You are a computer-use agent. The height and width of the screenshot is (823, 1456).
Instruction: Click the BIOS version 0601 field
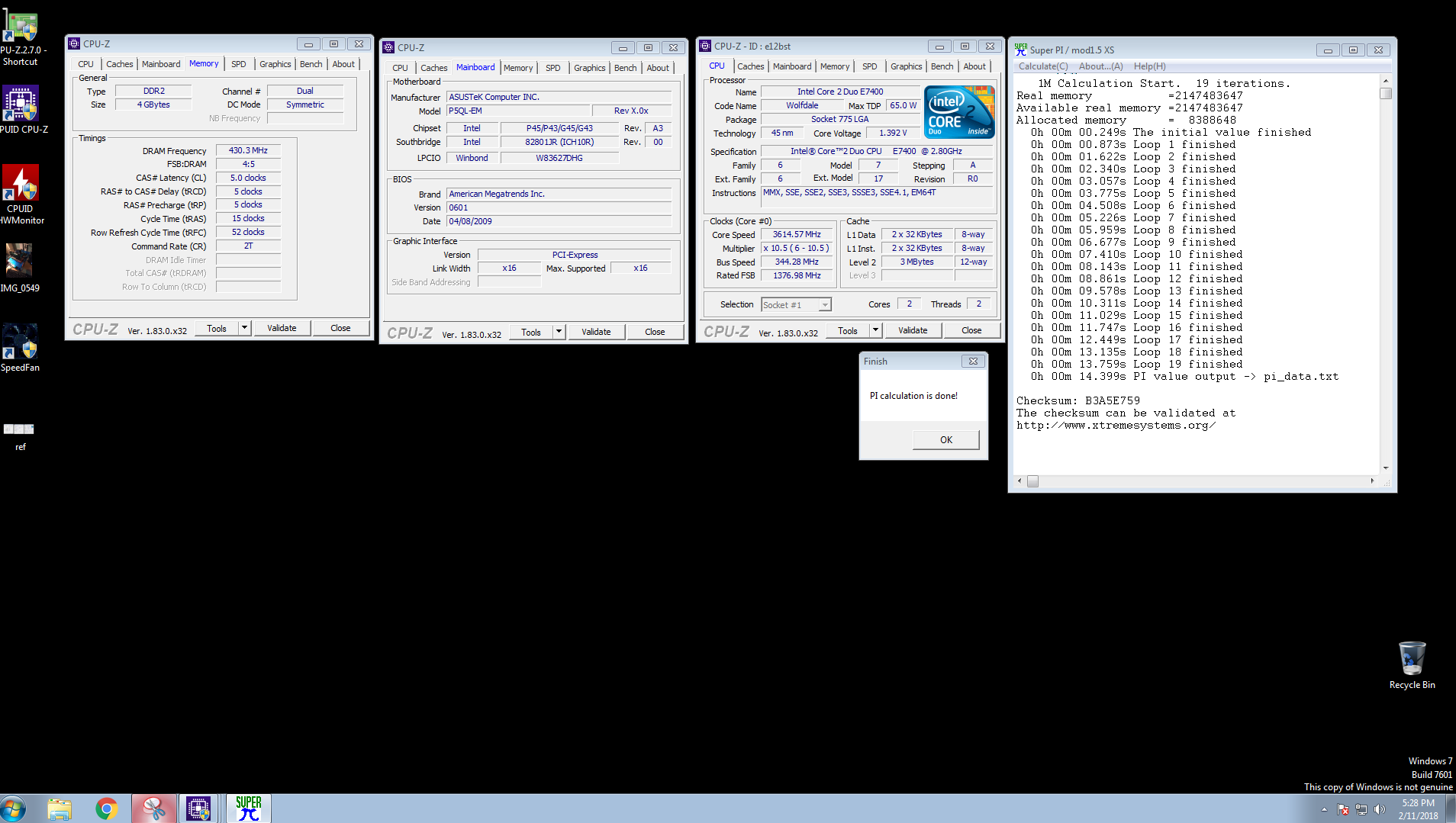(559, 207)
